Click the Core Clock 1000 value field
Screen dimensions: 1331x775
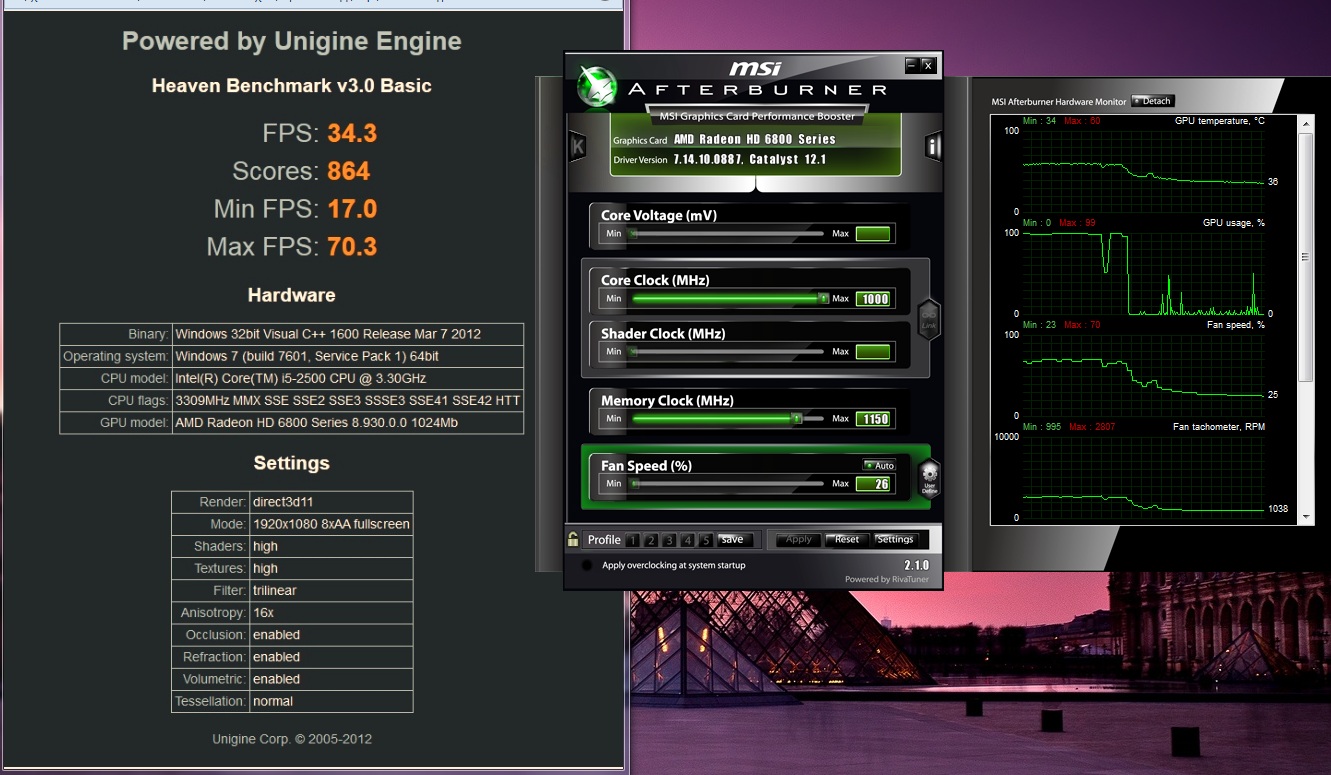click(873, 299)
